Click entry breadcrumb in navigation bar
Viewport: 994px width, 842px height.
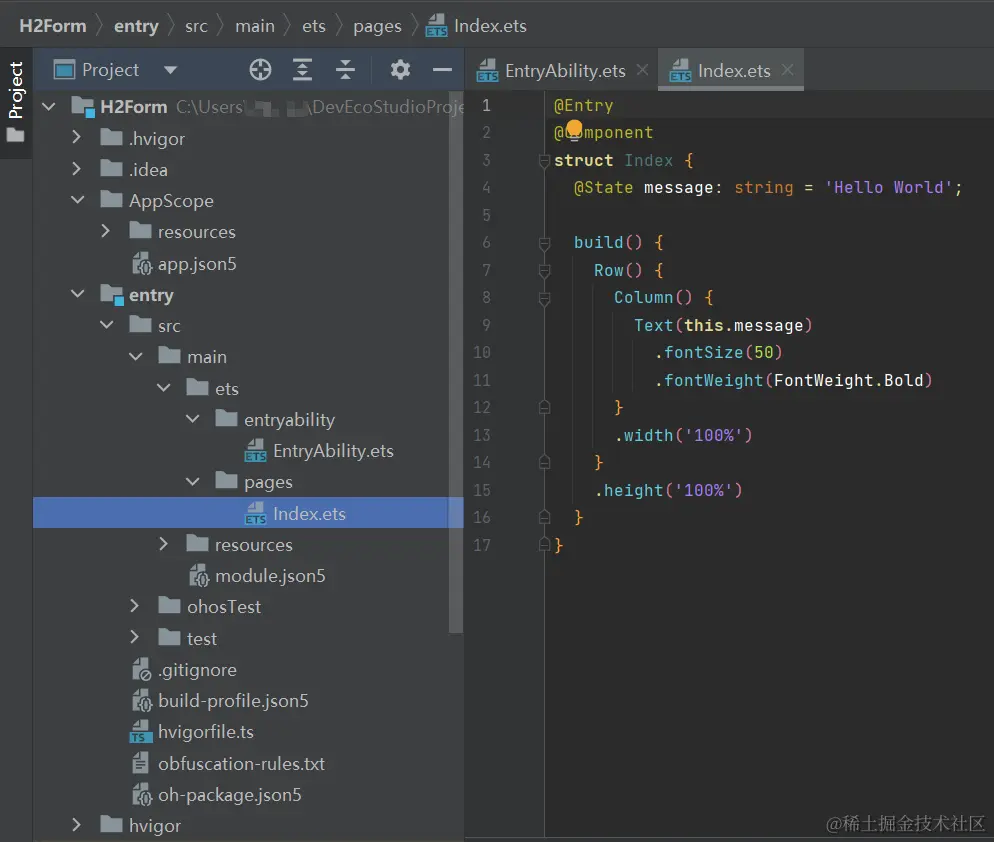pos(136,26)
